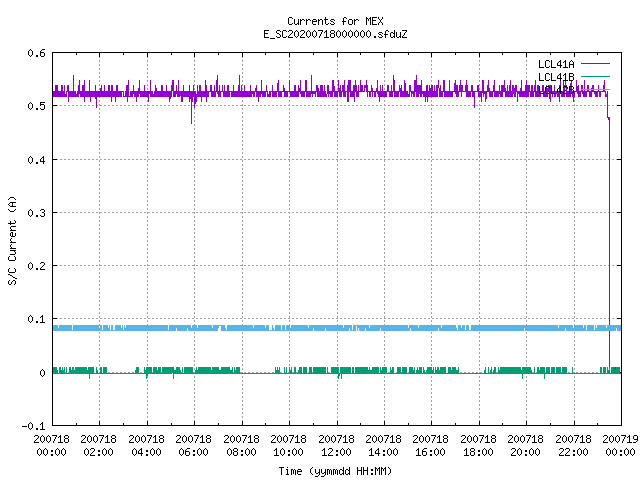Click the purple LCL41A trace dip near 06:00
This screenshot has width=640, height=480.
(191, 111)
